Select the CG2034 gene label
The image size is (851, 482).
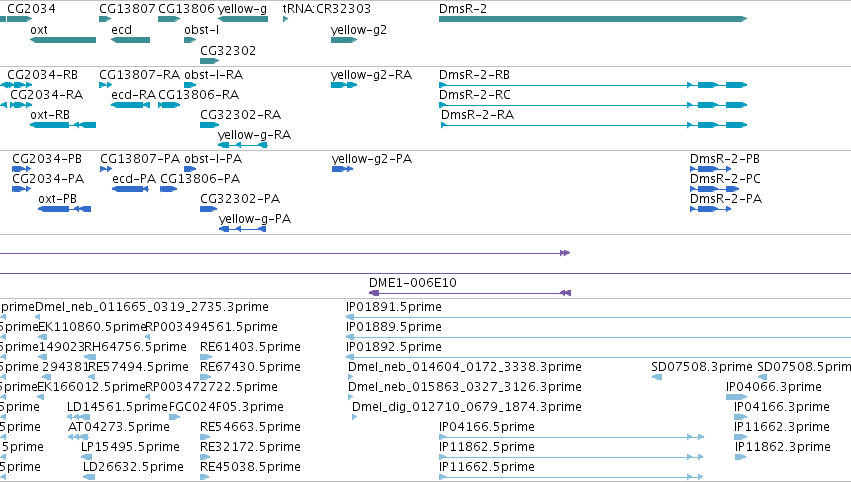click(x=31, y=9)
